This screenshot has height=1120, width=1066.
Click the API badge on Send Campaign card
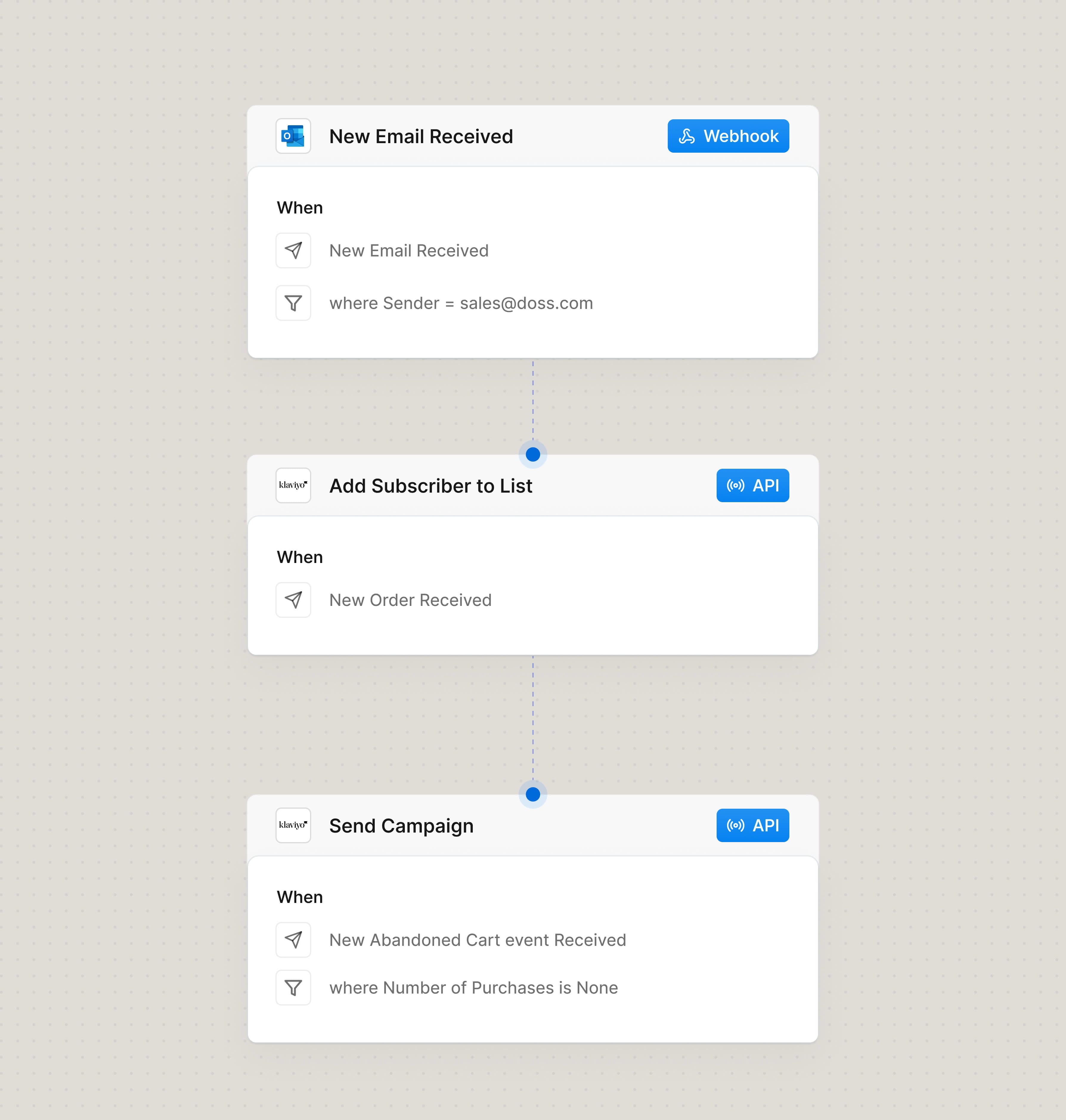click(752, 825)
